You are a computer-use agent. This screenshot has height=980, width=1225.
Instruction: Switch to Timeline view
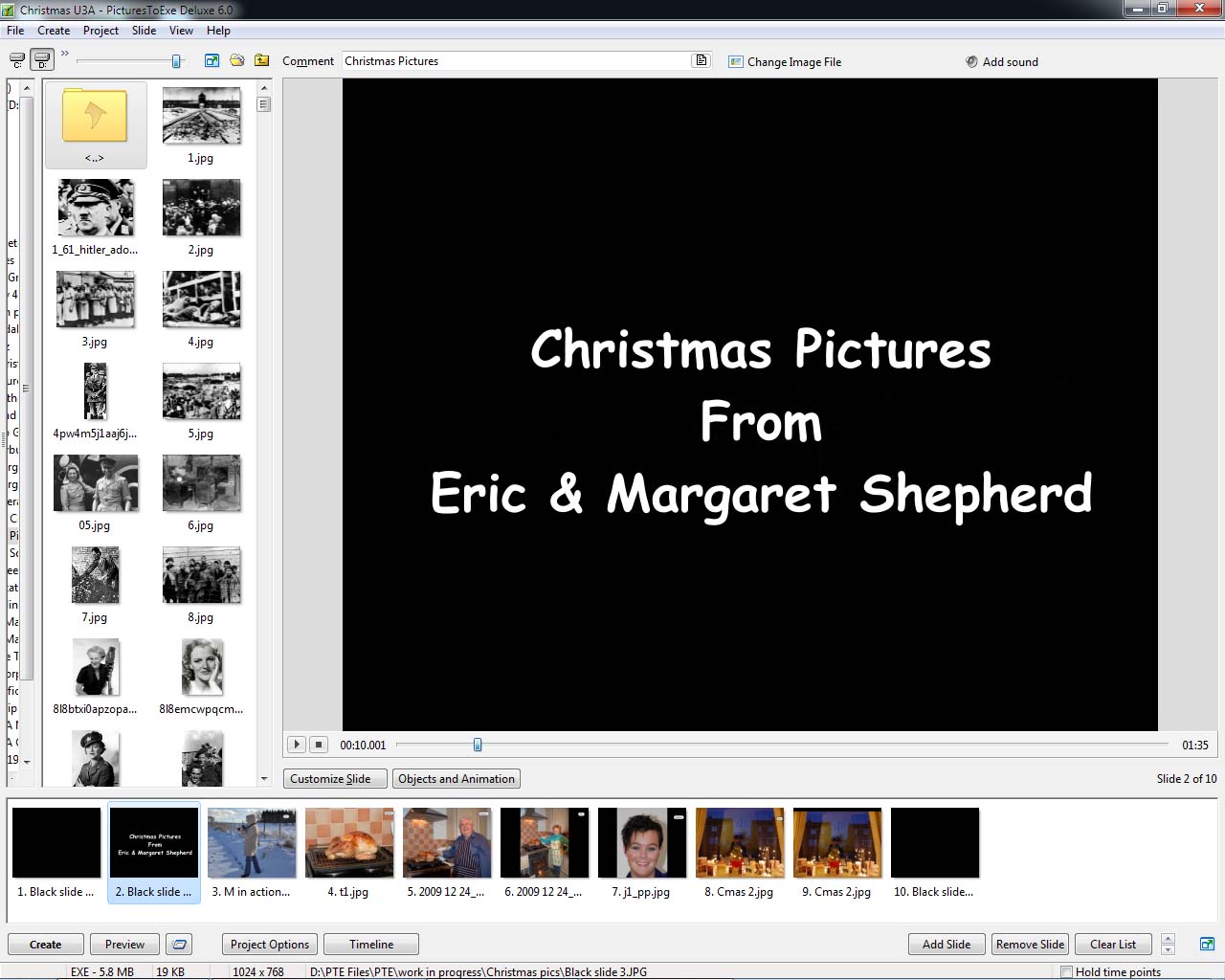(371, 944)
